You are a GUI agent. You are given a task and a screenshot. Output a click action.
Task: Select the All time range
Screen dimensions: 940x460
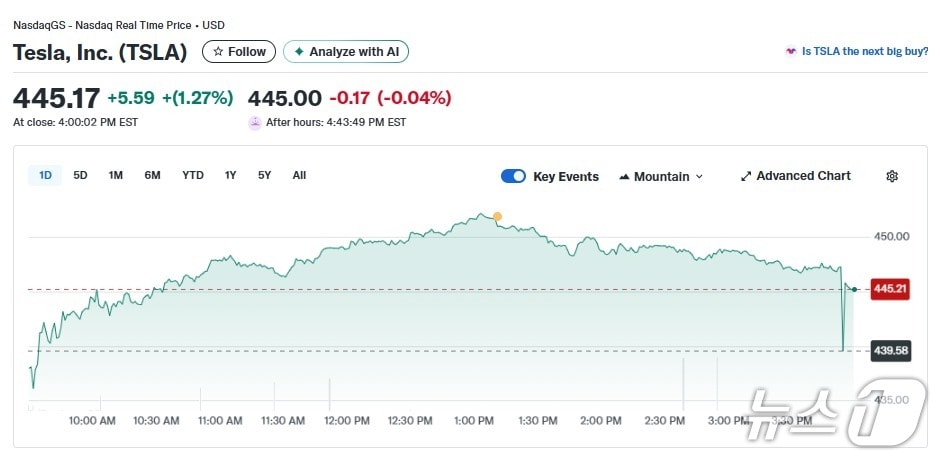(x=299, y=175)
